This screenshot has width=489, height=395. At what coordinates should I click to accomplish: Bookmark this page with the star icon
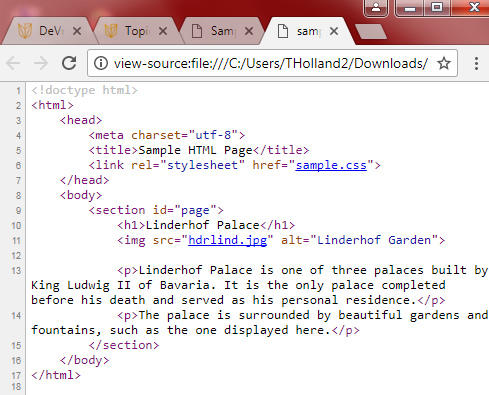(x=444, y=63)
